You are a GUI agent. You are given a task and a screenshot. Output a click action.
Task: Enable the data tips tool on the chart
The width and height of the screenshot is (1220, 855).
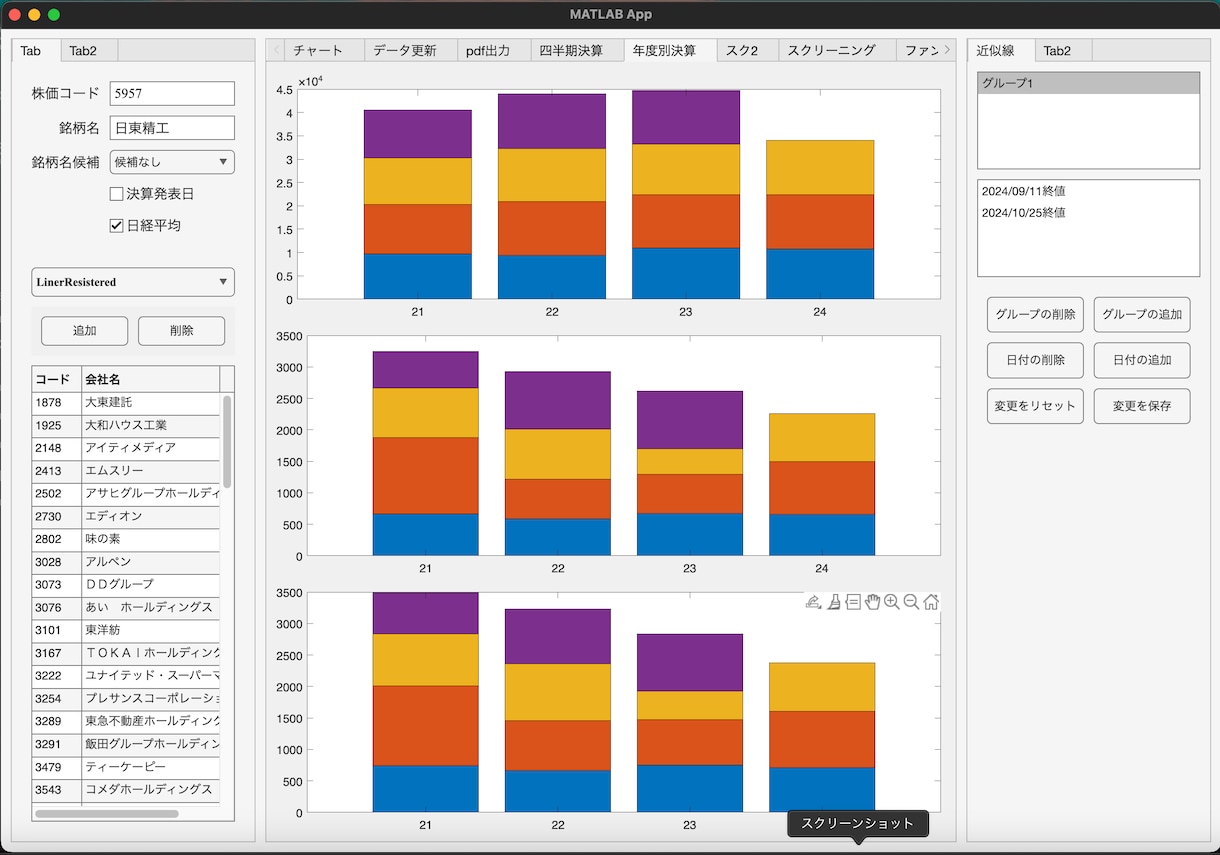853,602
